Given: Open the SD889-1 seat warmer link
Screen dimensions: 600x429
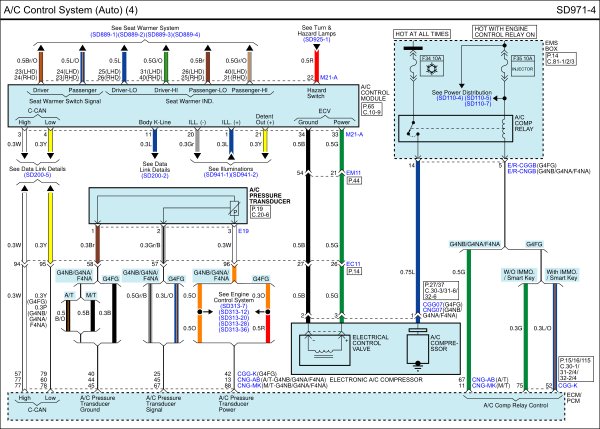Looking at the screenshot, I should (104, 34).
